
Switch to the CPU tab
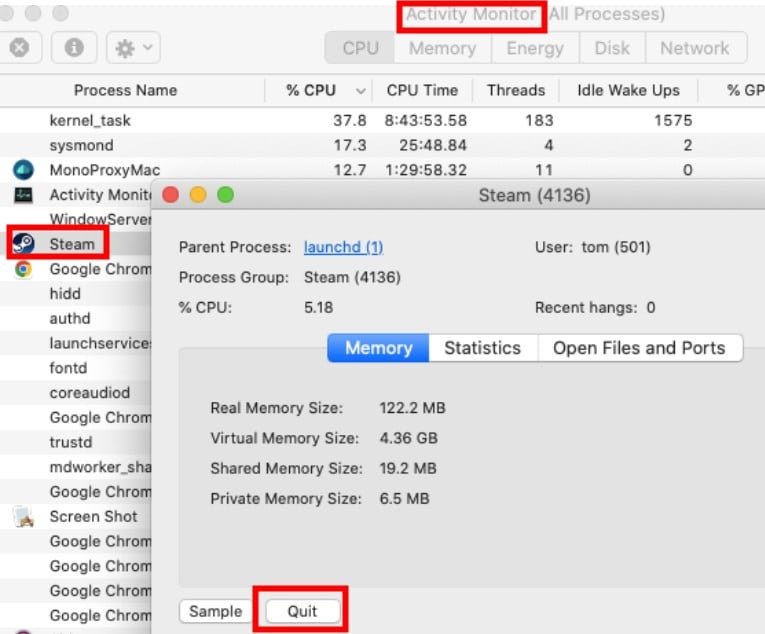click(x=360, y=48)
